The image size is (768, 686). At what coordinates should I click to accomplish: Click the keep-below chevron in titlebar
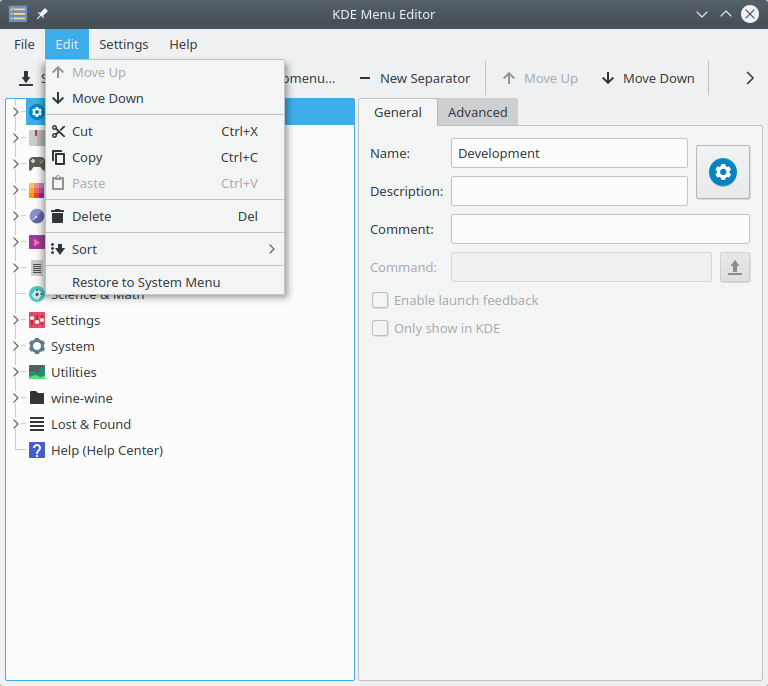pyautogui.click(x=701, y=14)
